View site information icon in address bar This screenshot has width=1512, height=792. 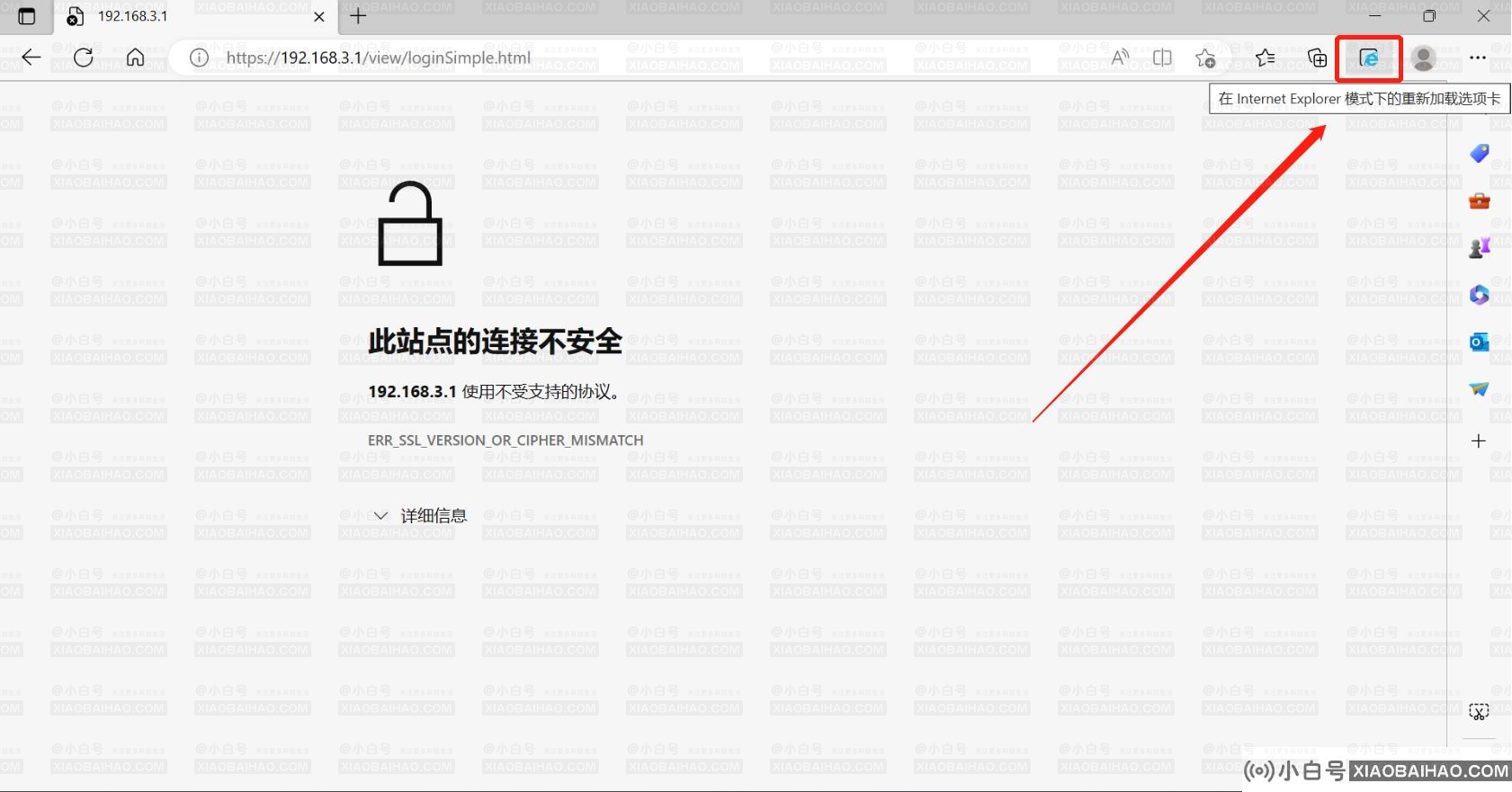[x=199, y=58]
